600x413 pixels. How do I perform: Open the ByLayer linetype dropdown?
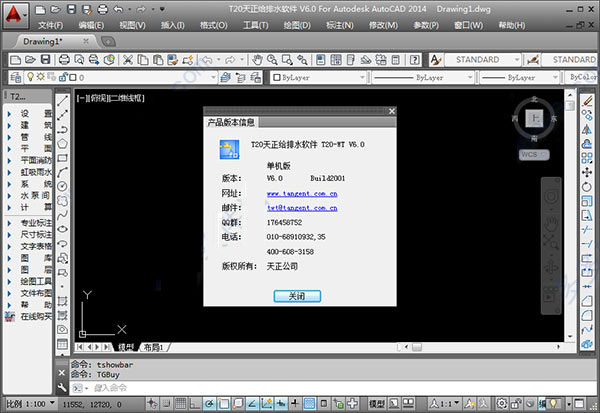[x=470, y=77]
